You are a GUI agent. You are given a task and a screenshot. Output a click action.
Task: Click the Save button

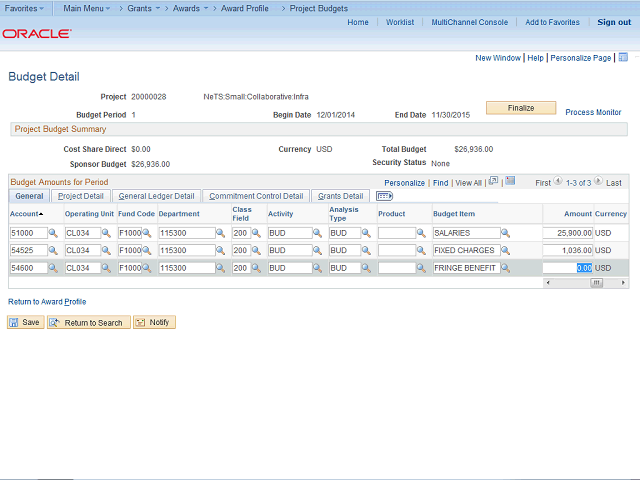tap(26, 322)
